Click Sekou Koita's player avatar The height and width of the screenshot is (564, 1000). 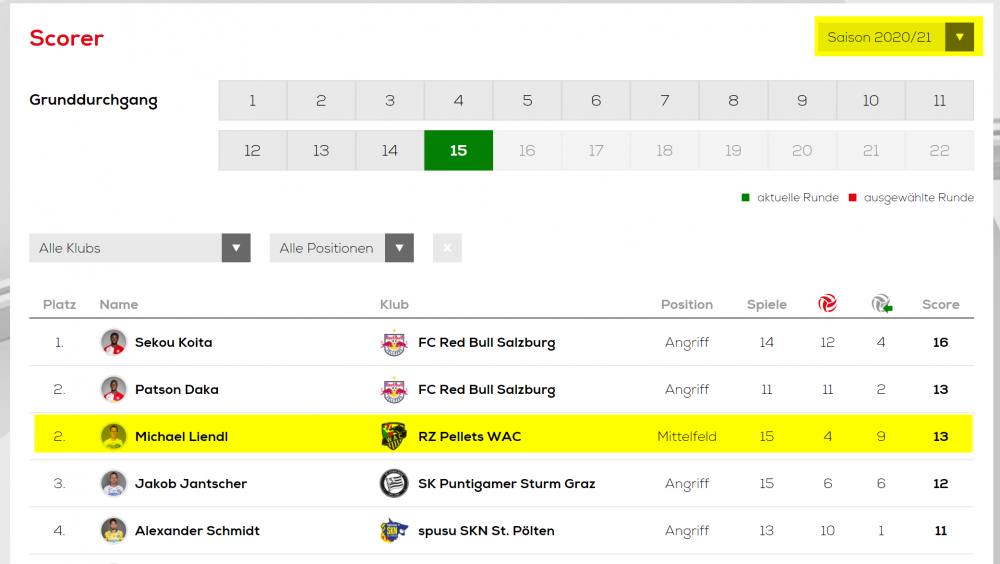[x=114, y=342]
